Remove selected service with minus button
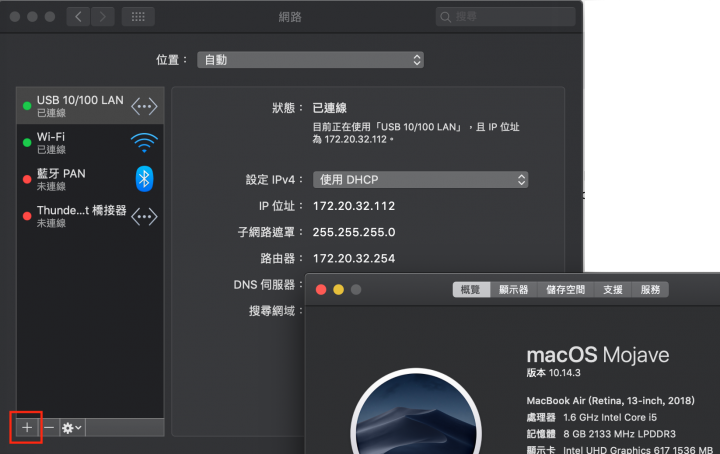This screenshot has height=454, width=720. coord(49,427)
